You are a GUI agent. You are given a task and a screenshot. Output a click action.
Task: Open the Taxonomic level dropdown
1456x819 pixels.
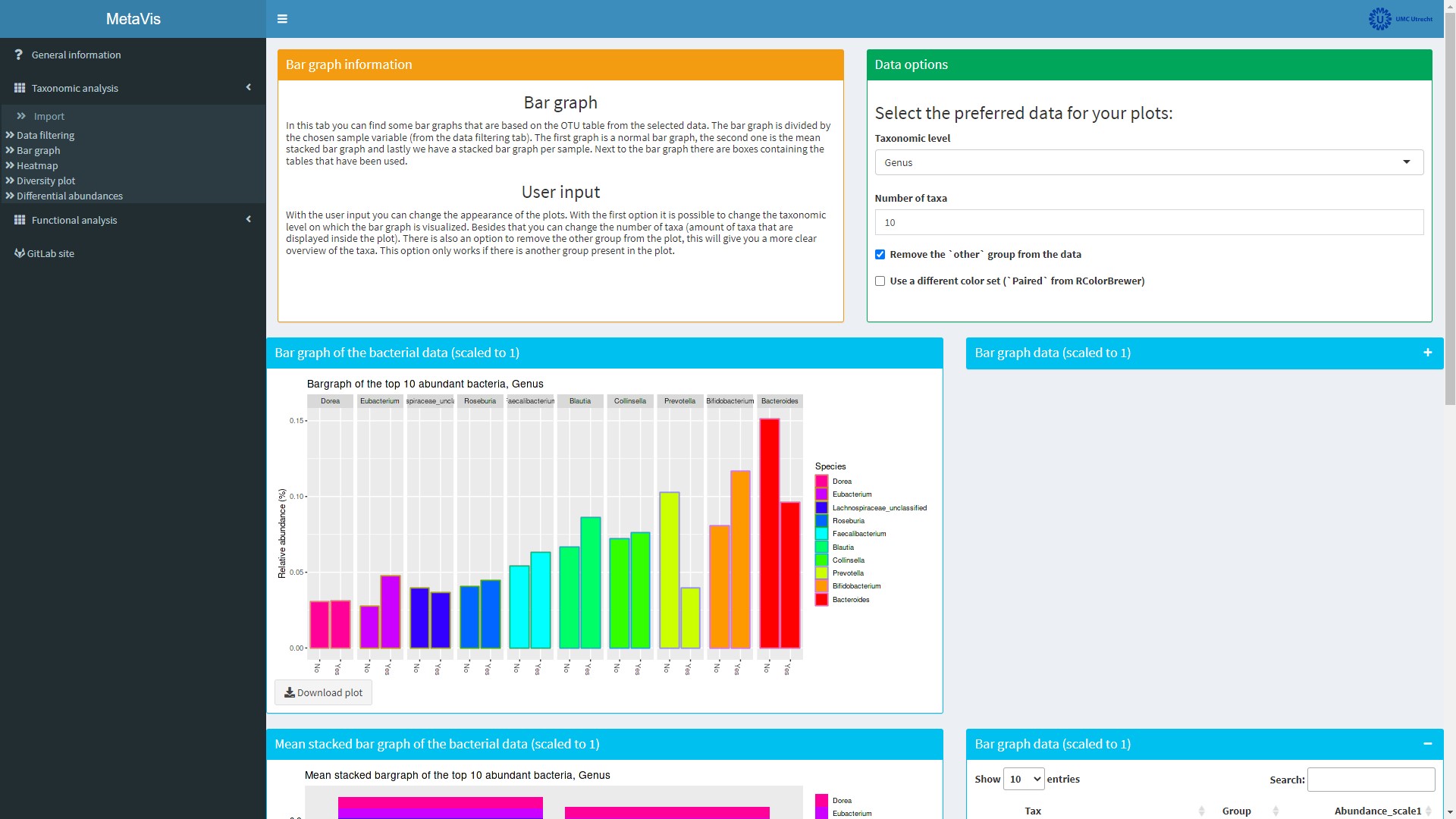(1149, 162)
